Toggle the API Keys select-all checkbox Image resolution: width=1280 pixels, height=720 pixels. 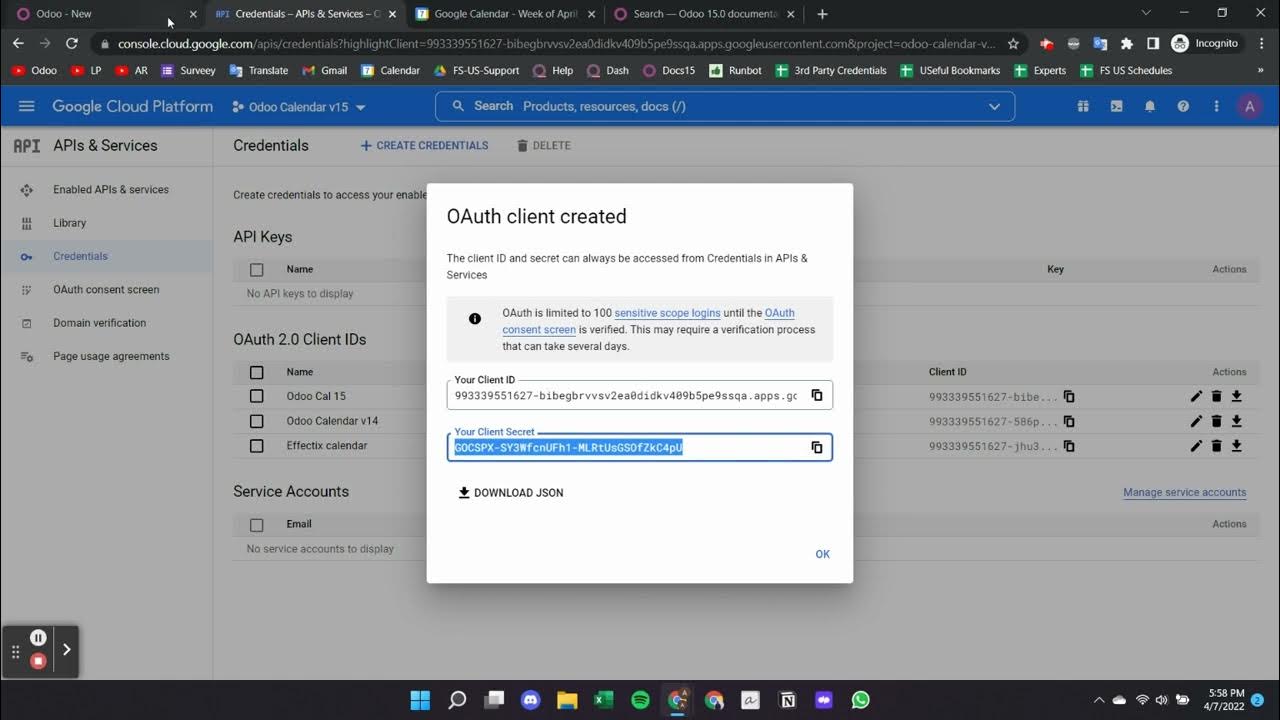tap(257, 269)
